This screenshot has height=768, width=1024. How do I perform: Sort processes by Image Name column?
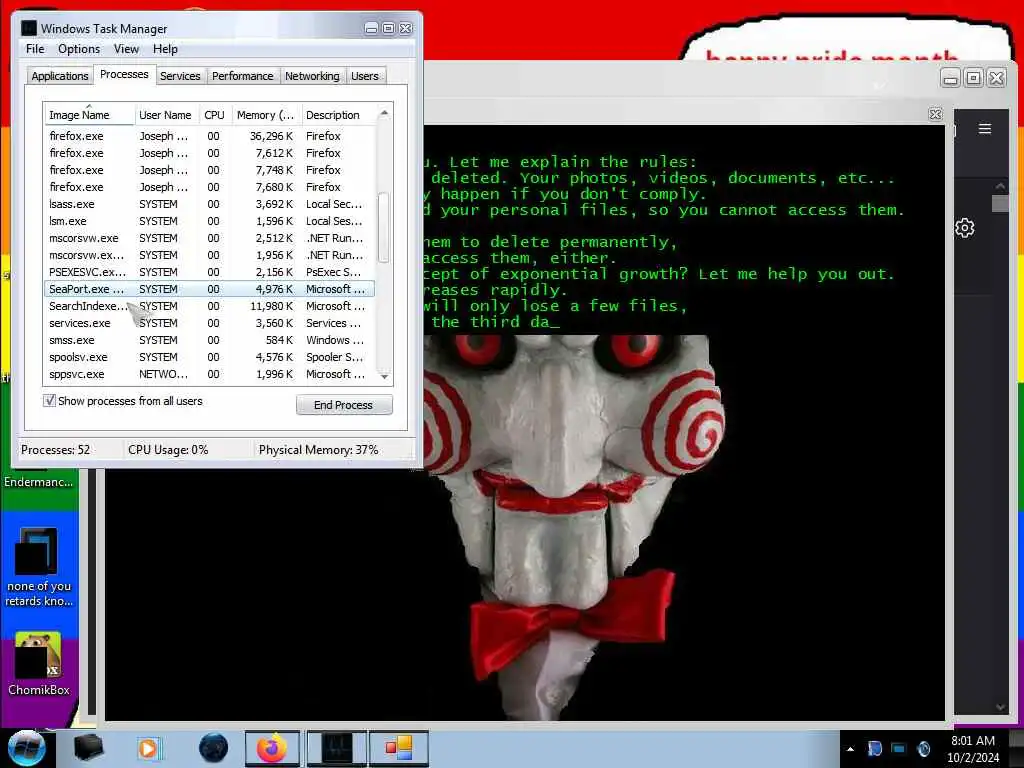89,115
